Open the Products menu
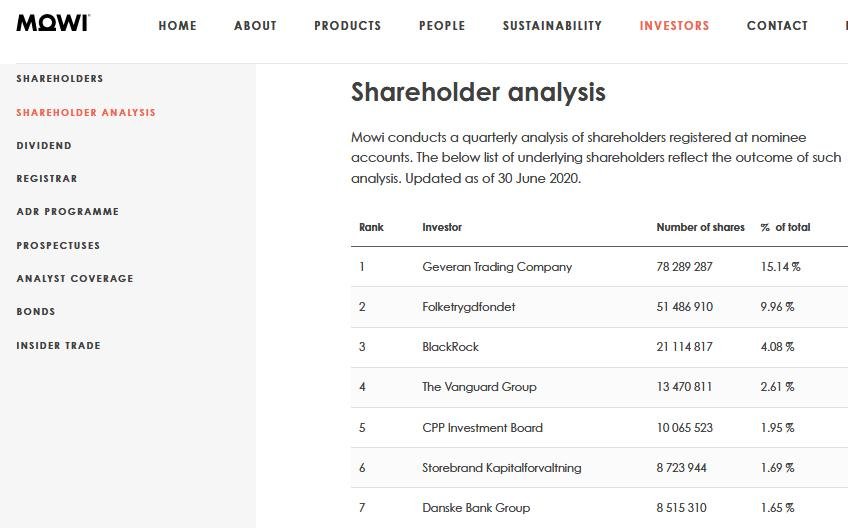The image size is (848, 528). pos(347,26)
